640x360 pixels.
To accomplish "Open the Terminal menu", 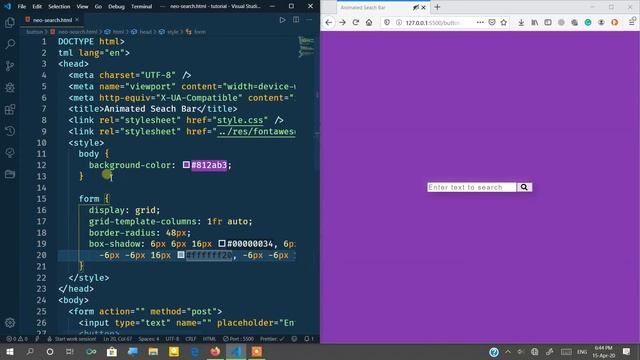I will [141, 7].
